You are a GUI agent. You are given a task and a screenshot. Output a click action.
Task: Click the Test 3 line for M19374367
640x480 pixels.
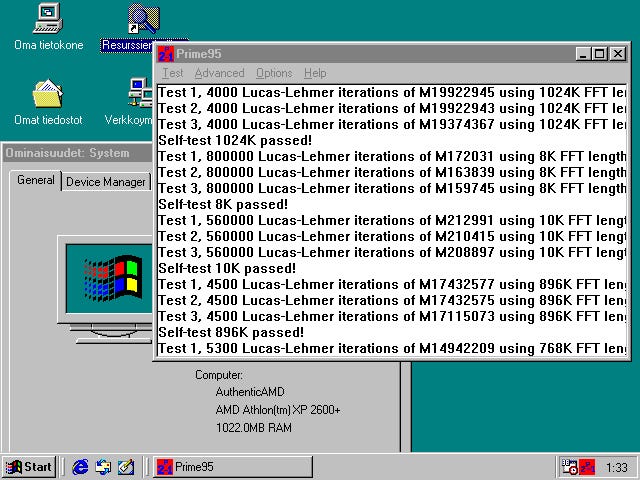(x=392, y=124)
